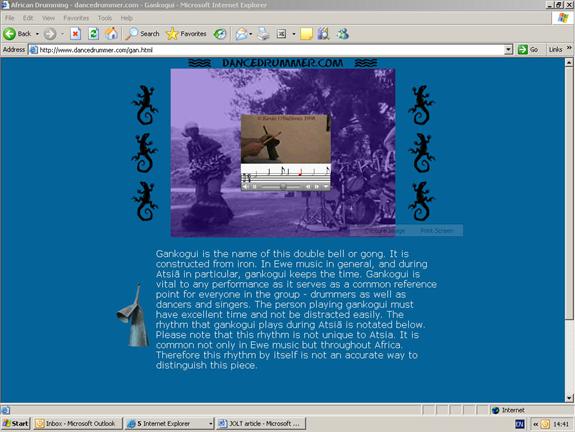Expand the Address bar dropdown list
Screen dimensions: 575x432
[508, 50]
